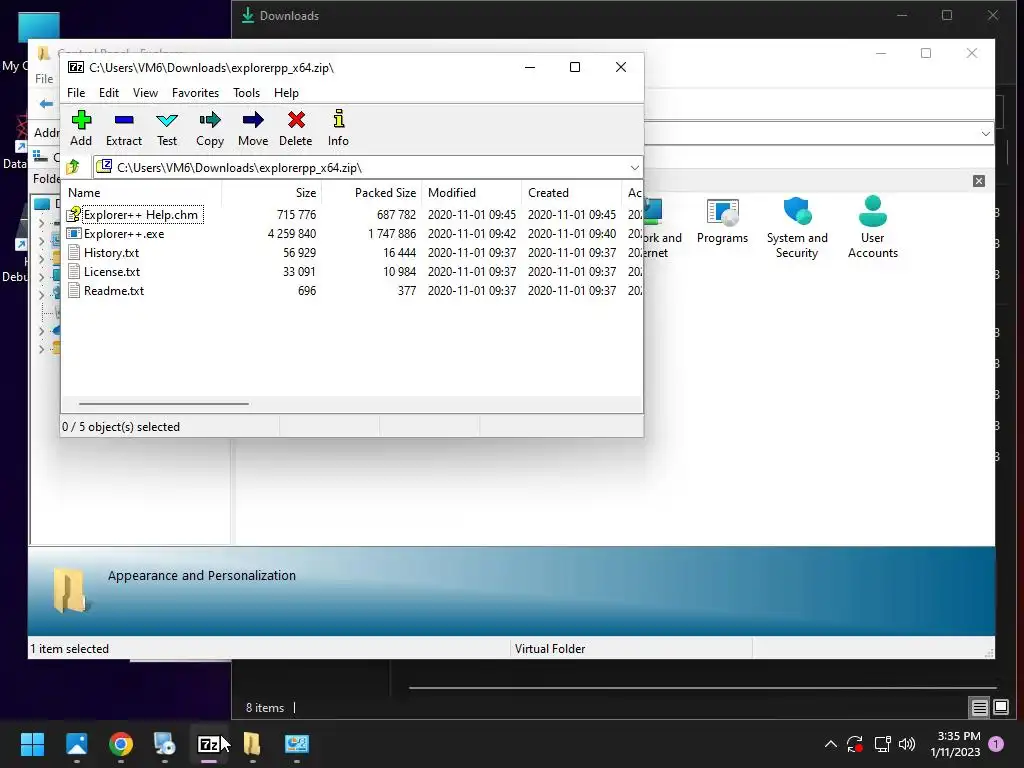The image size is (1024, 768).
Task: Sort by the Packed Size column
Action: tap(372, 193)
